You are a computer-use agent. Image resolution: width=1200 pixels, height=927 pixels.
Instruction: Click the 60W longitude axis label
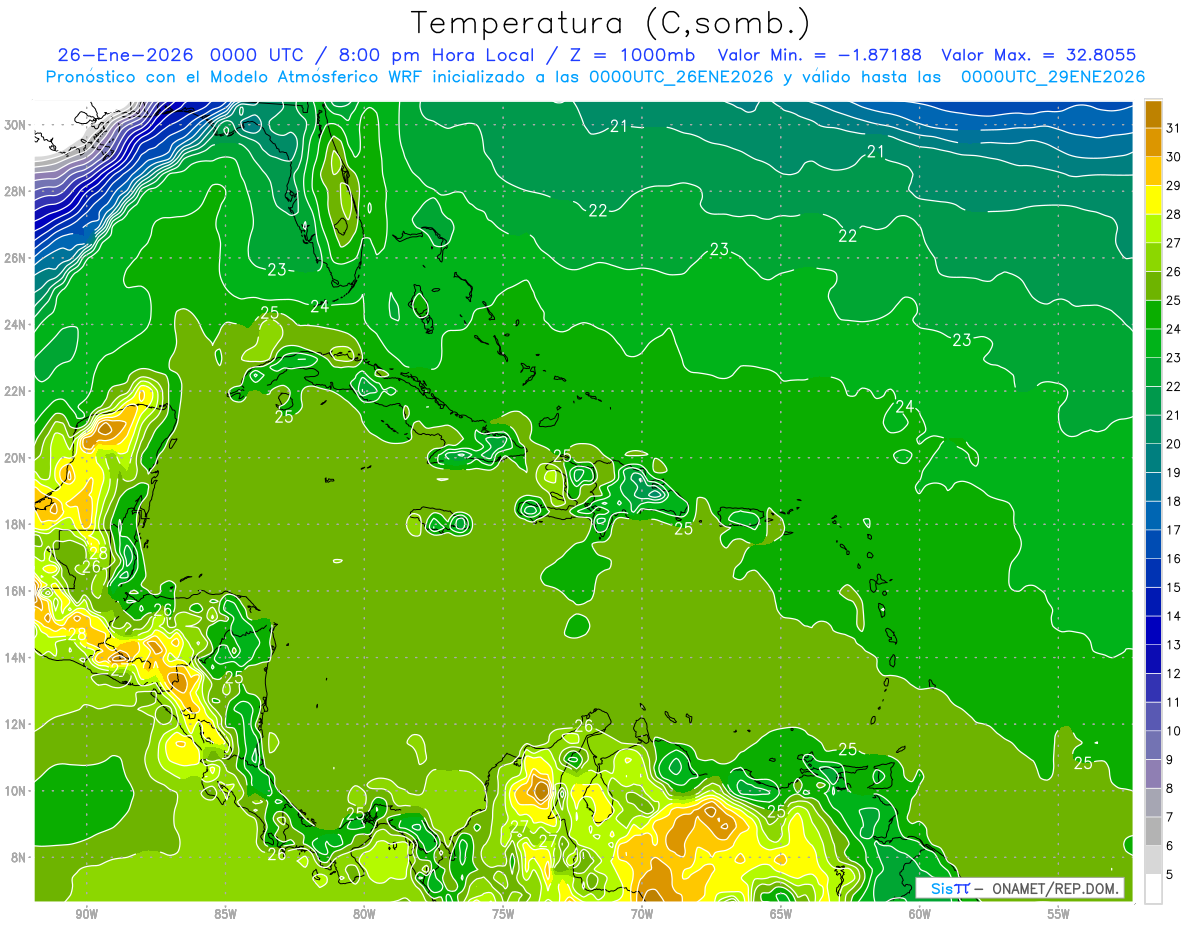coord(919,914)
